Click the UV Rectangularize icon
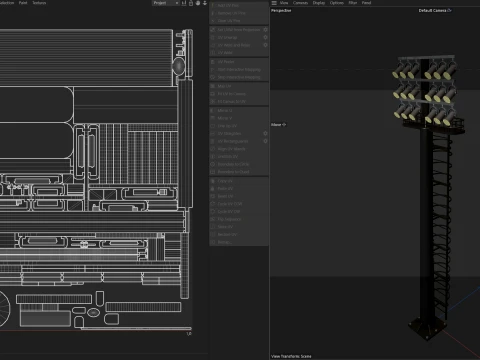This screenshot has height=360, width=480. (213, 141)
